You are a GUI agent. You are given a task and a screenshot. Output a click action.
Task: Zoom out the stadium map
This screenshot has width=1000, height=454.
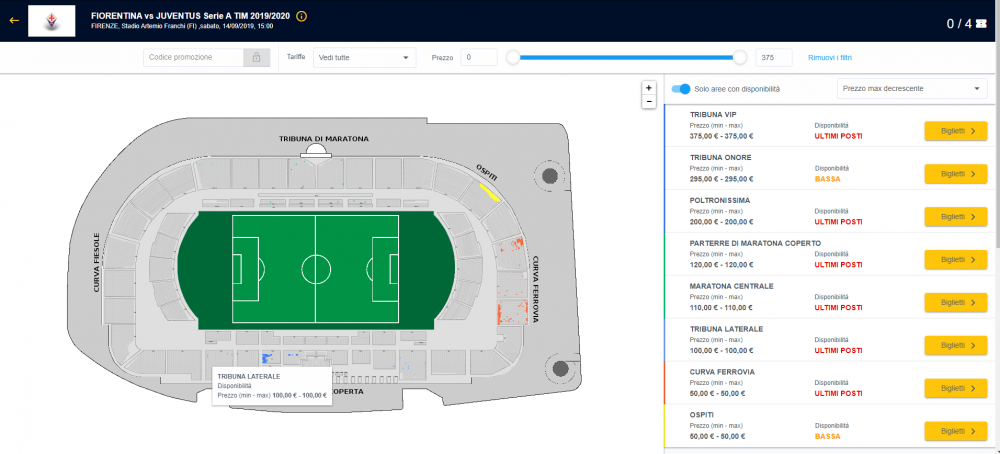(649, 101)
